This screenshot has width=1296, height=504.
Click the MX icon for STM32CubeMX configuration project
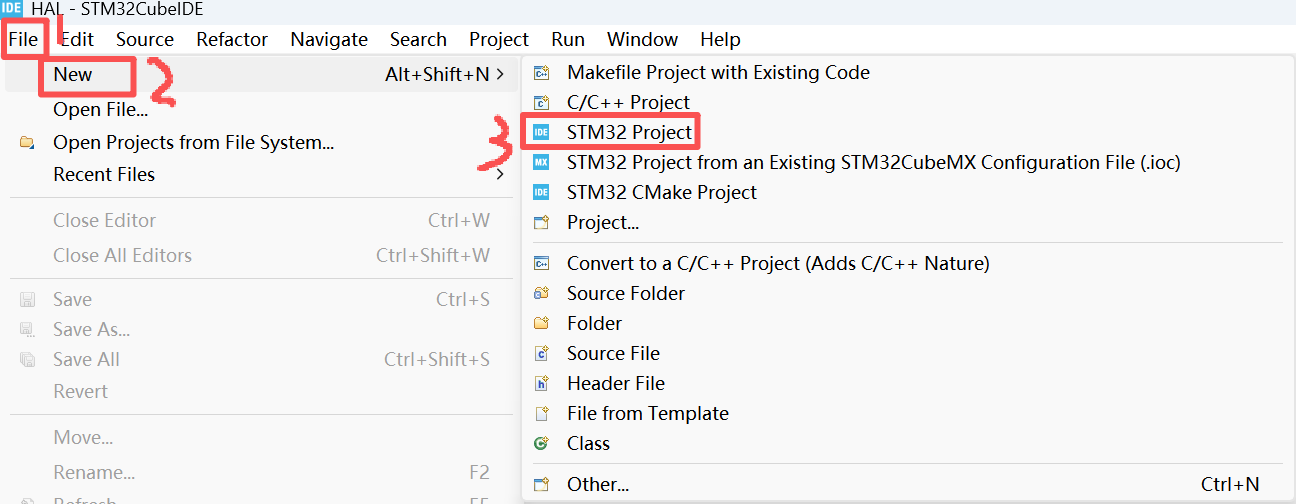pyautogui.click(x=541, y=162)
